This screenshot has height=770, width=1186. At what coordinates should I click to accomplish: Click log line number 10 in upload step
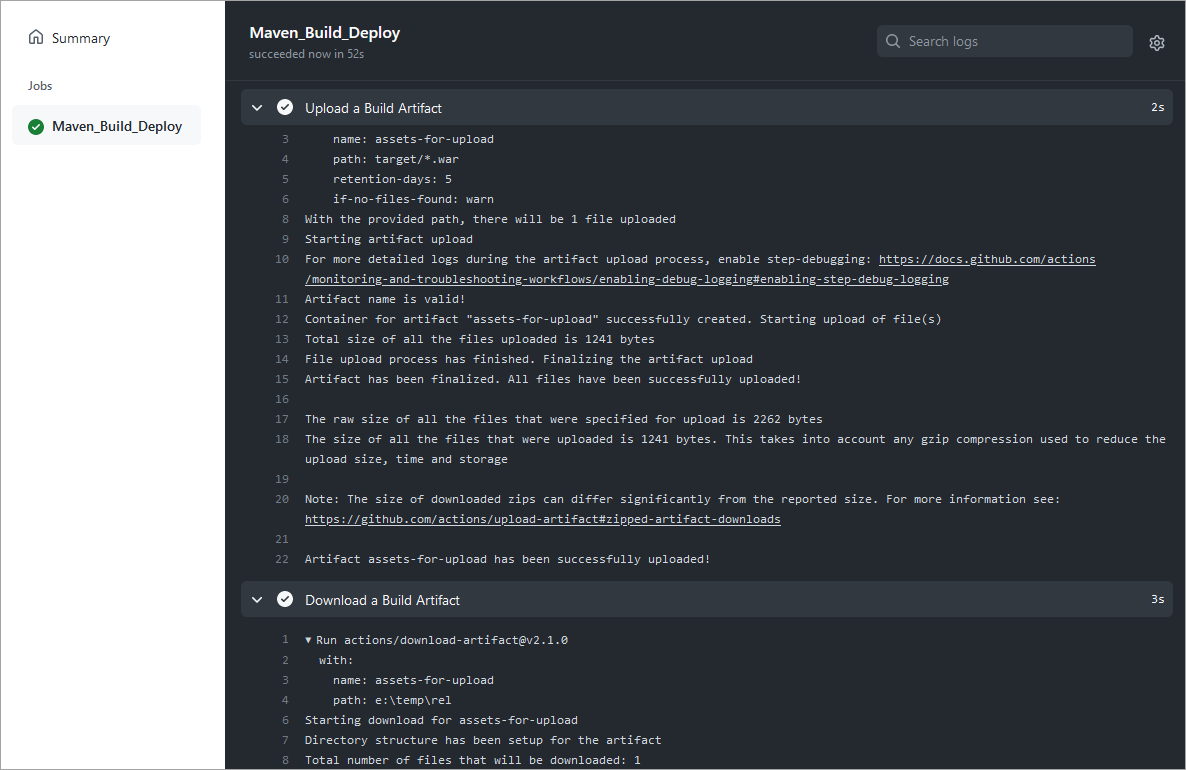click(x=281, y=259)
